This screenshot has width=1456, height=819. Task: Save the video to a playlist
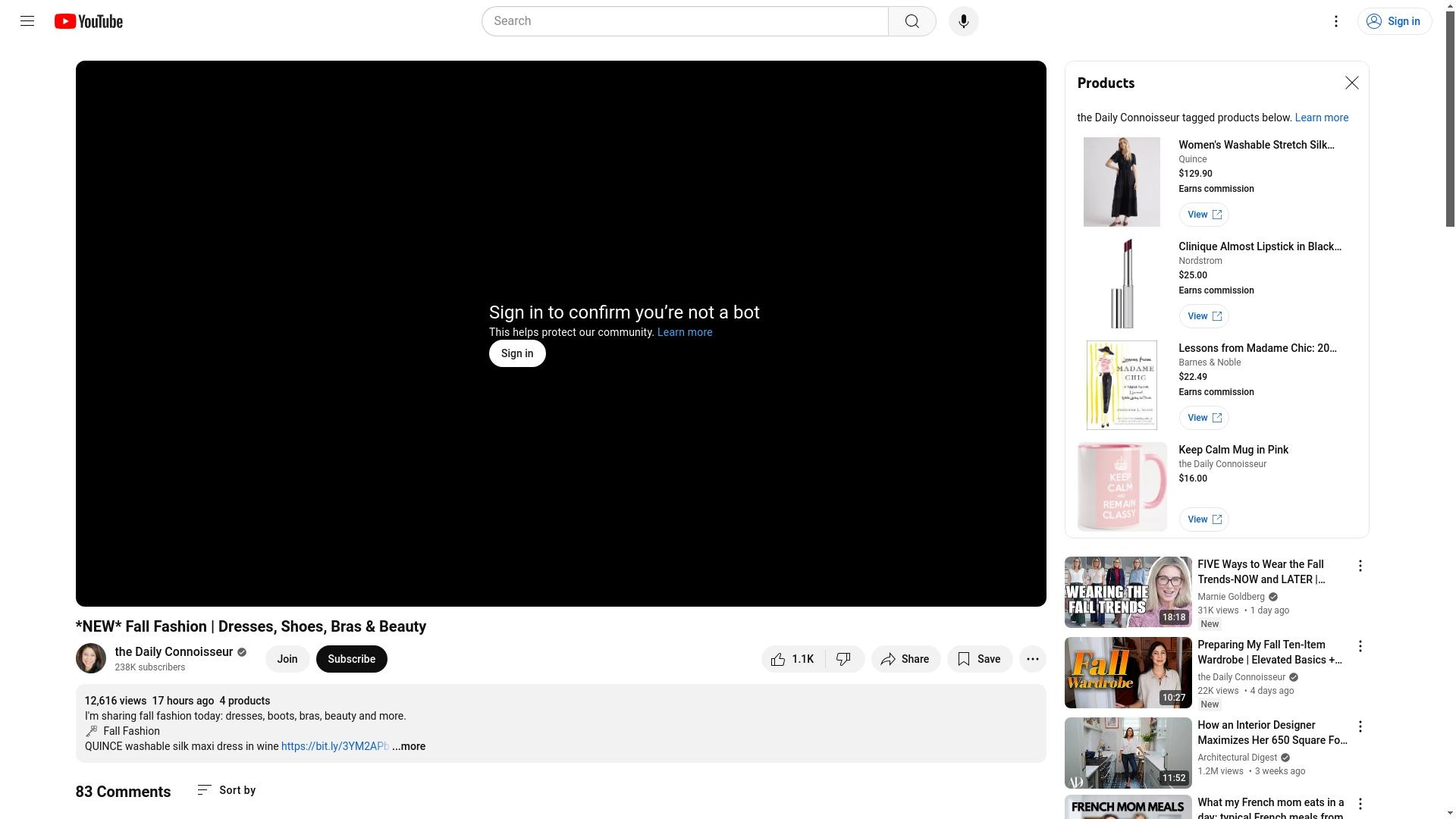pyautogui.click(x=980, y=659)
